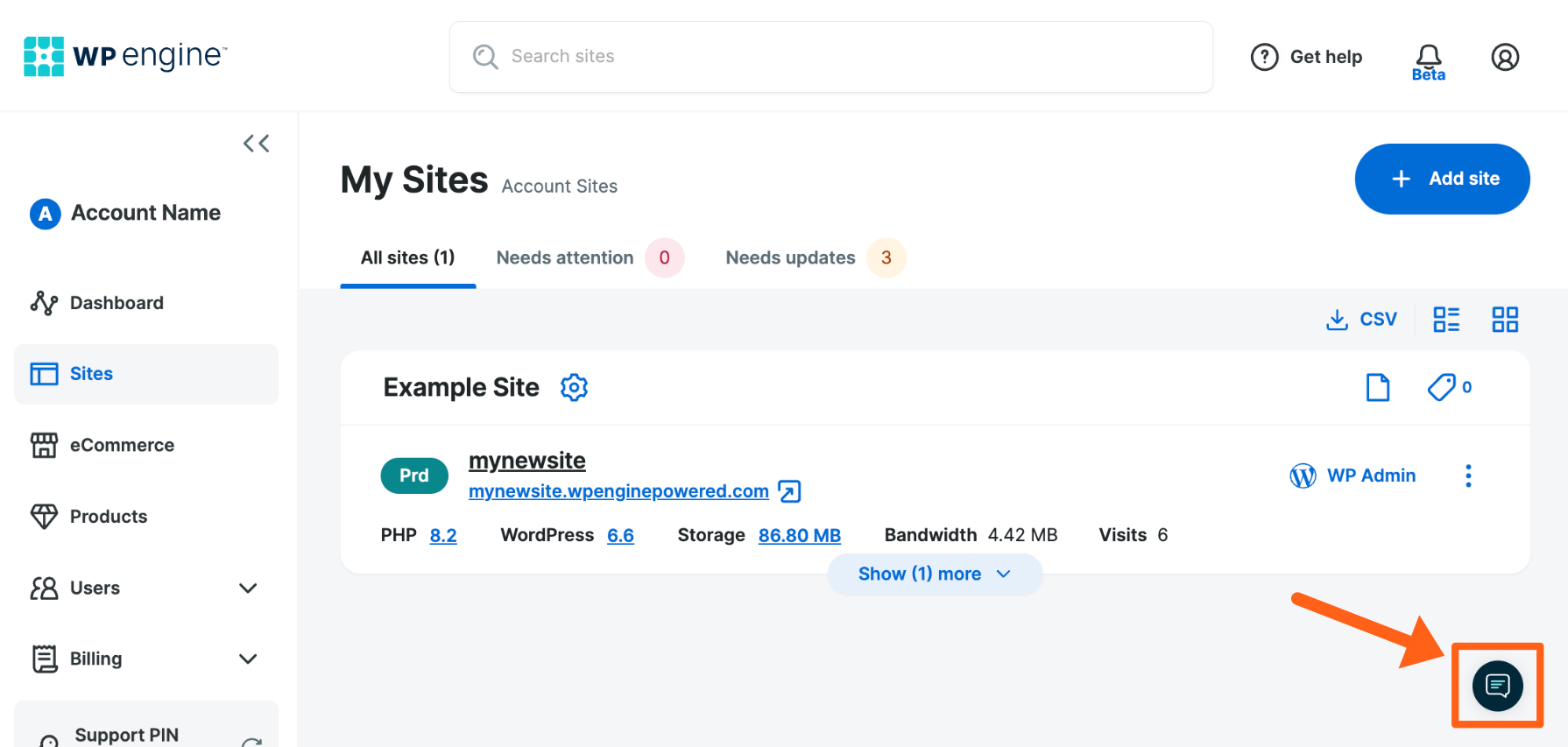
Task: Switch to list view layout
Action: pos(1446,320)
